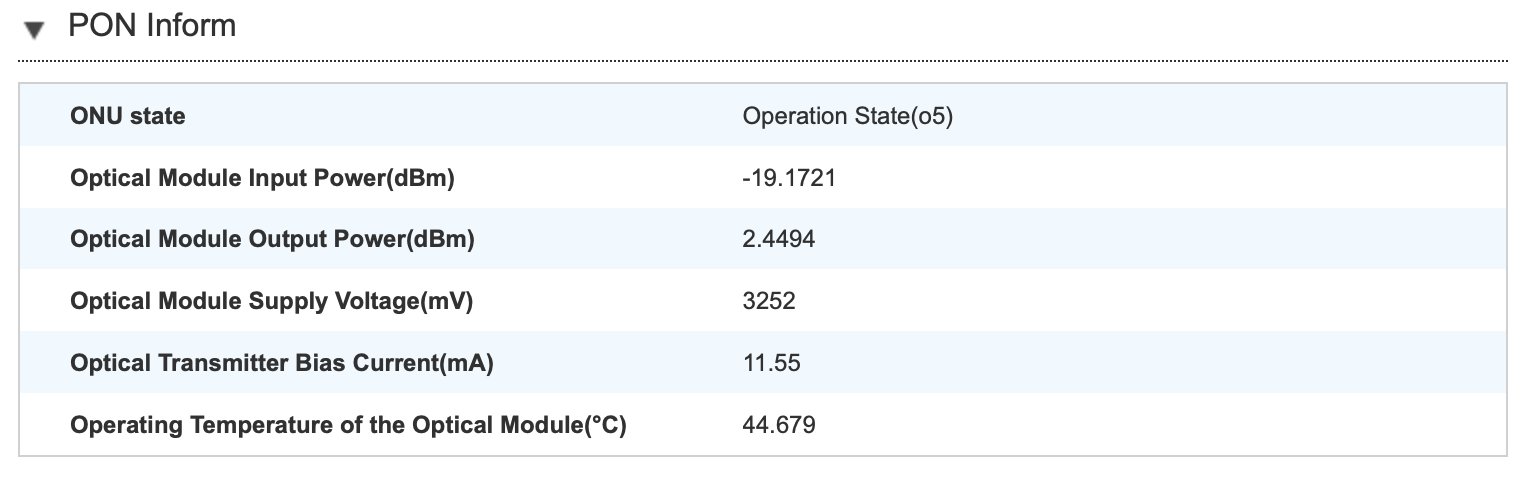Click the Operation State(o5) value
Viewport: 1520px width, 482px height.
(x=848, y=116)
